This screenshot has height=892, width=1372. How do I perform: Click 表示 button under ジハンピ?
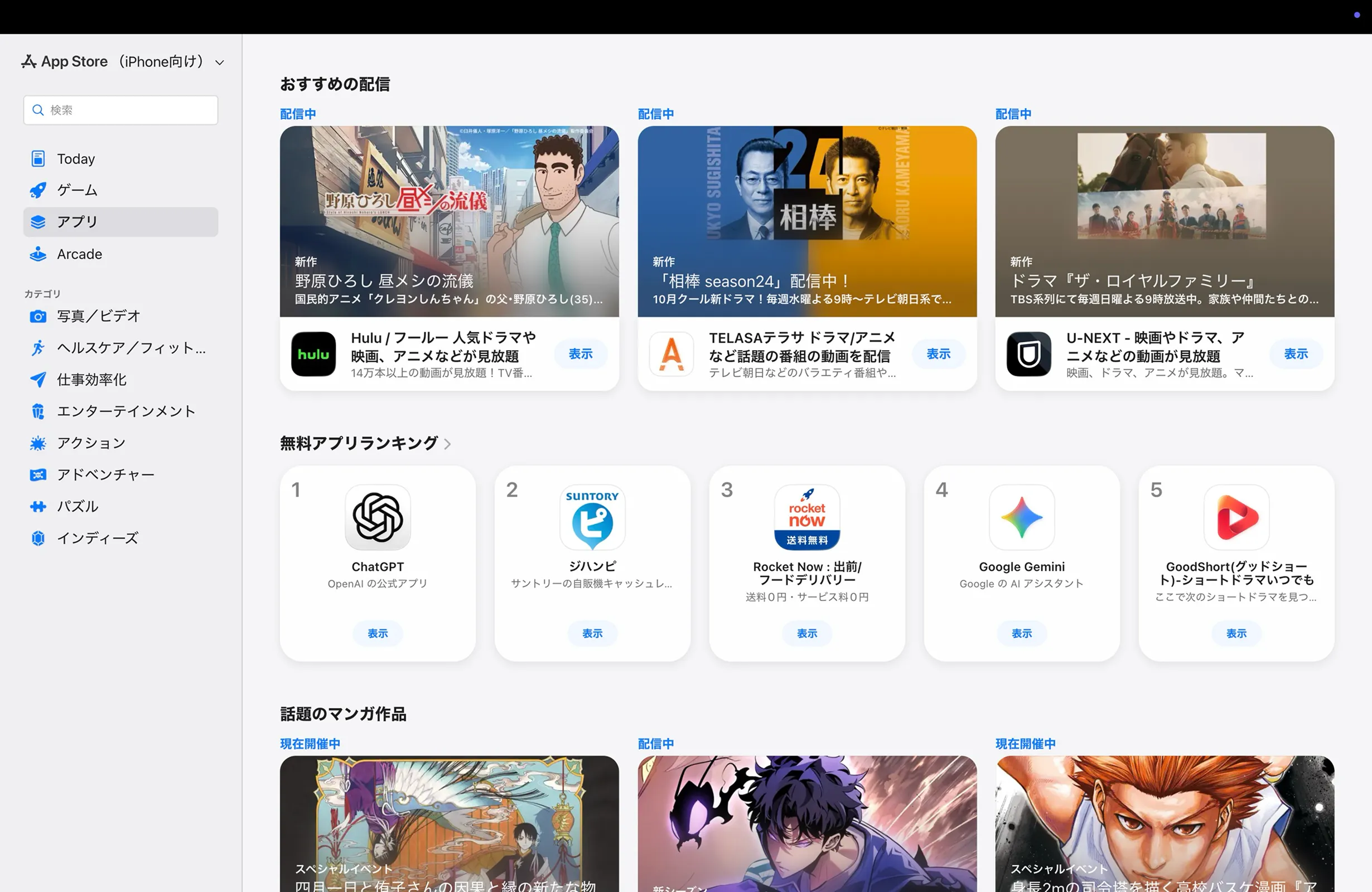(x=592, y=633)
